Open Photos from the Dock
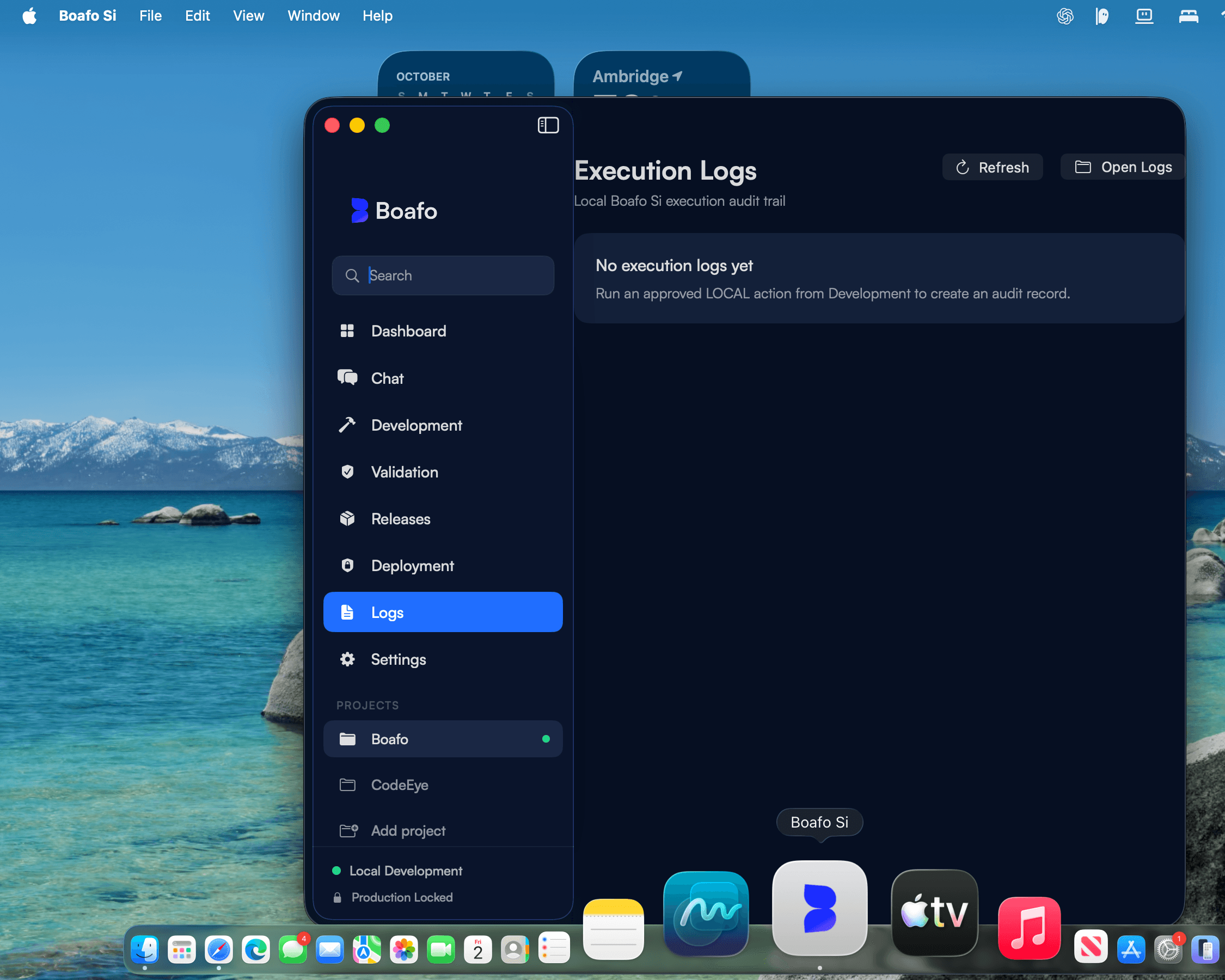1225x980 pixels. pyautogui.click(x=404, y=950)
